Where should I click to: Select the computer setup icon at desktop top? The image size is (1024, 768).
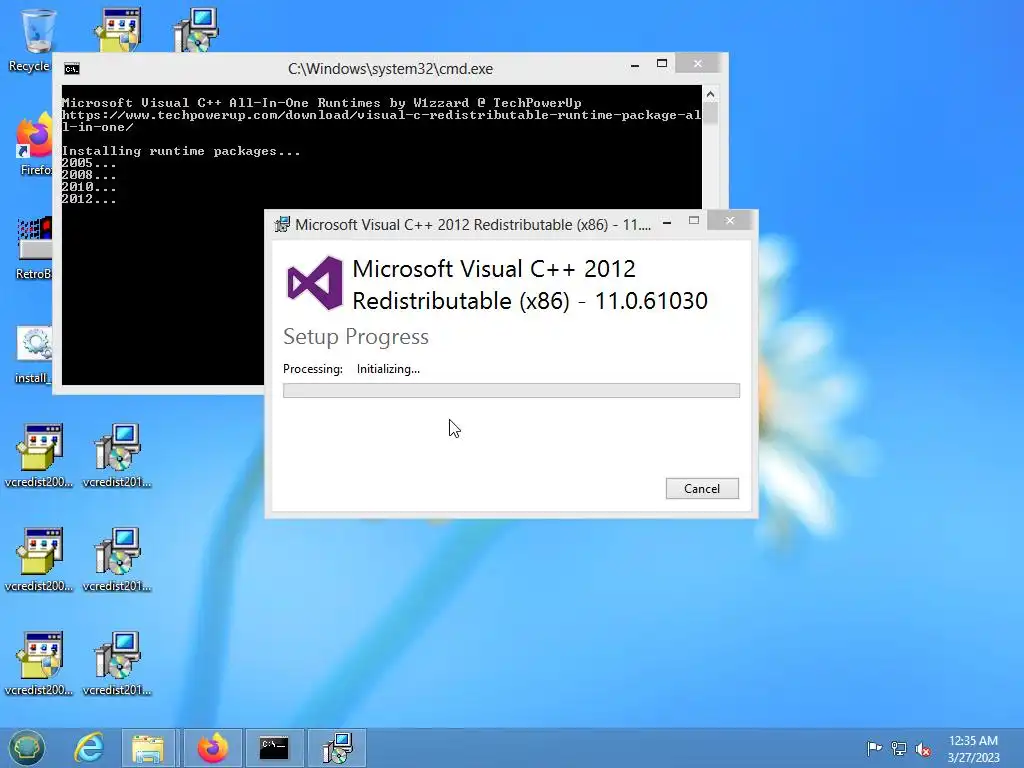(x=197, y=29)
